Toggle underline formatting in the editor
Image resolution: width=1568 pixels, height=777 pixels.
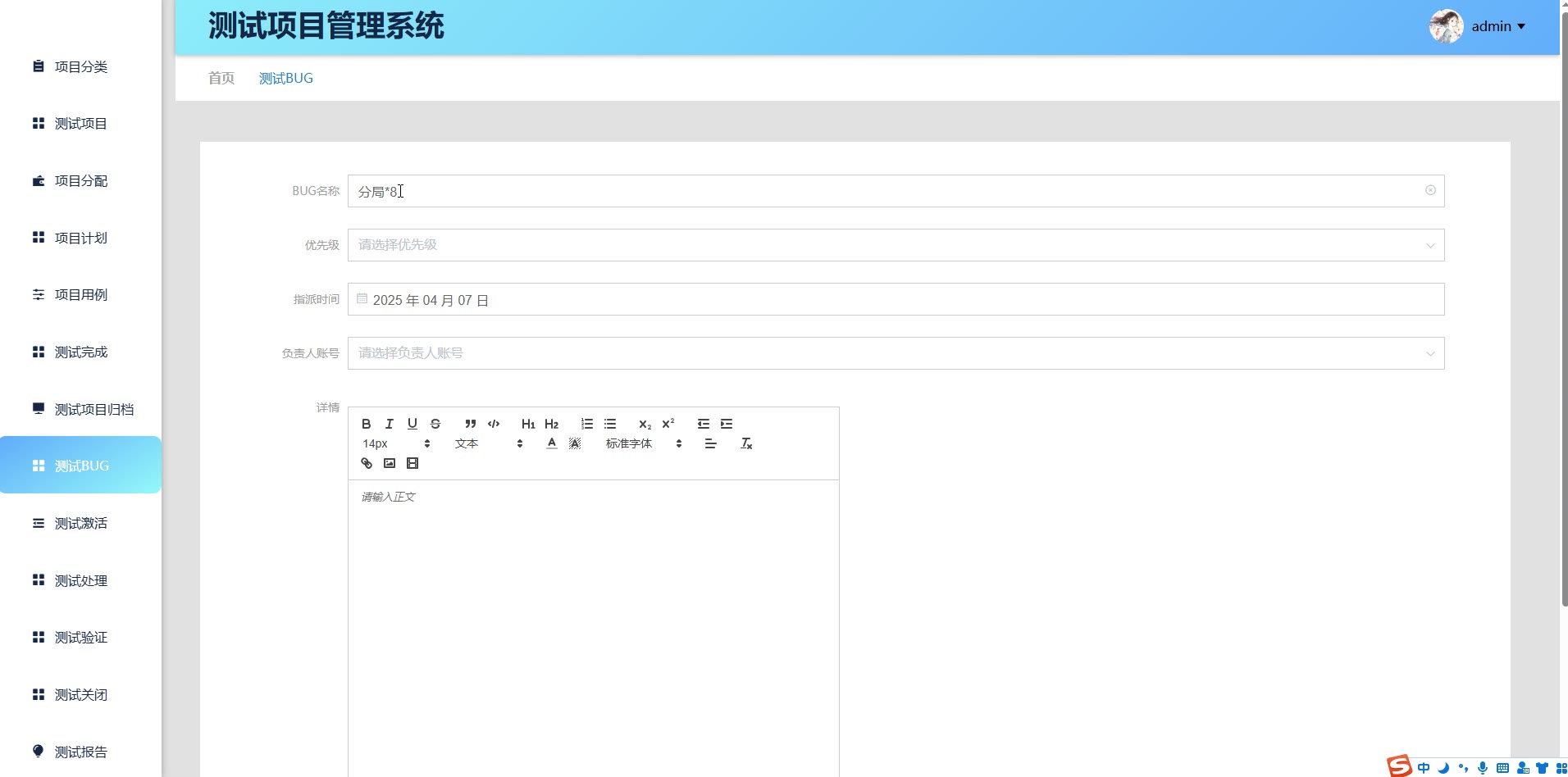tap(413, 424)
